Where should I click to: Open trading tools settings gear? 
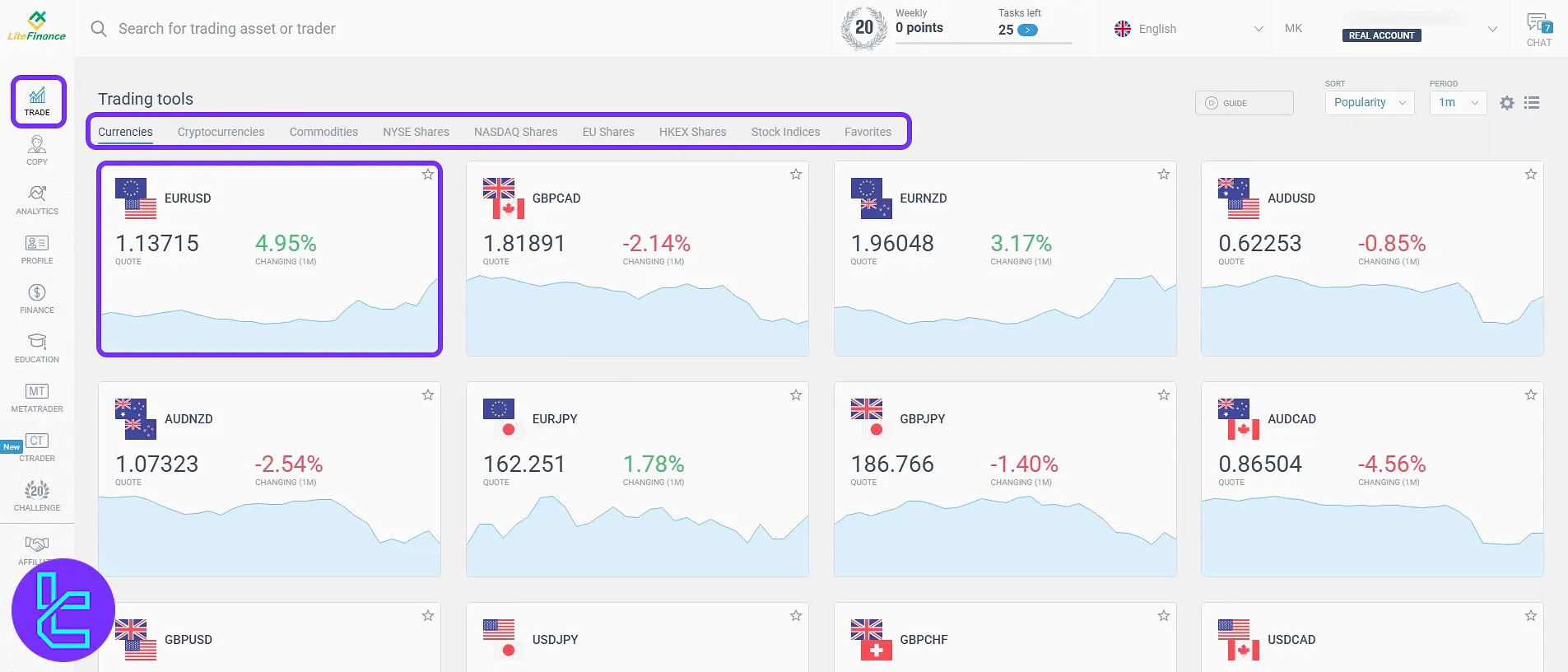pos(1507,103)
